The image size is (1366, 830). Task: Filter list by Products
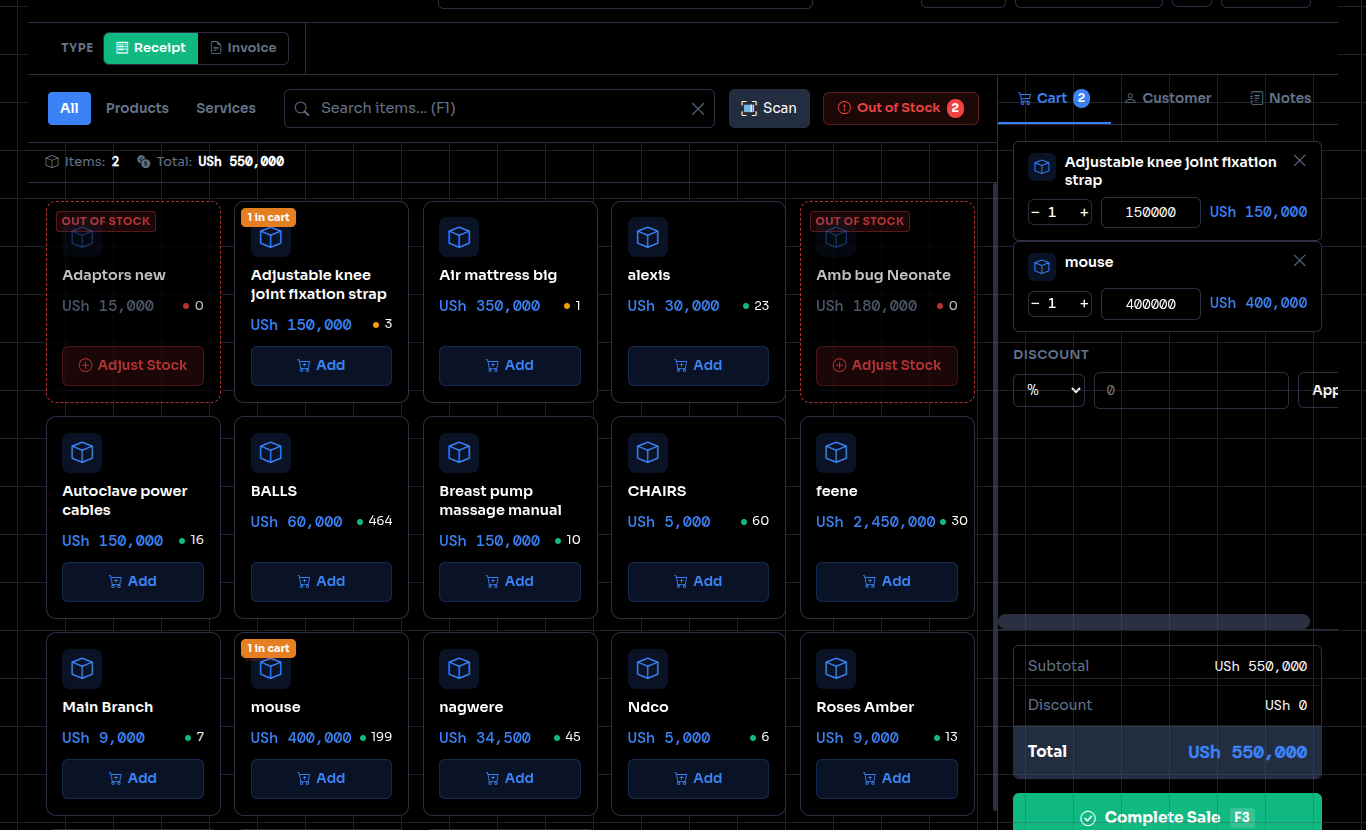pos(137,108)
